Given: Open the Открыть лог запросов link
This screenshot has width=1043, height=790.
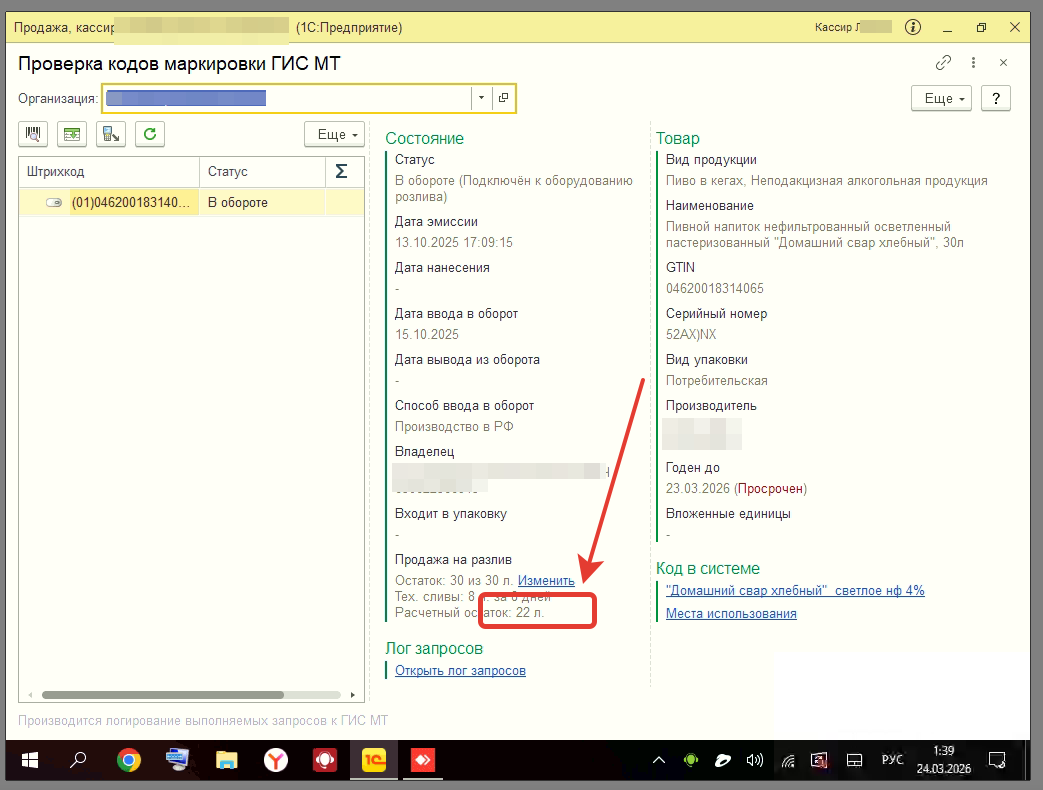Looking at the screenshot, I should pyautogui.click(x=460, y=671).
